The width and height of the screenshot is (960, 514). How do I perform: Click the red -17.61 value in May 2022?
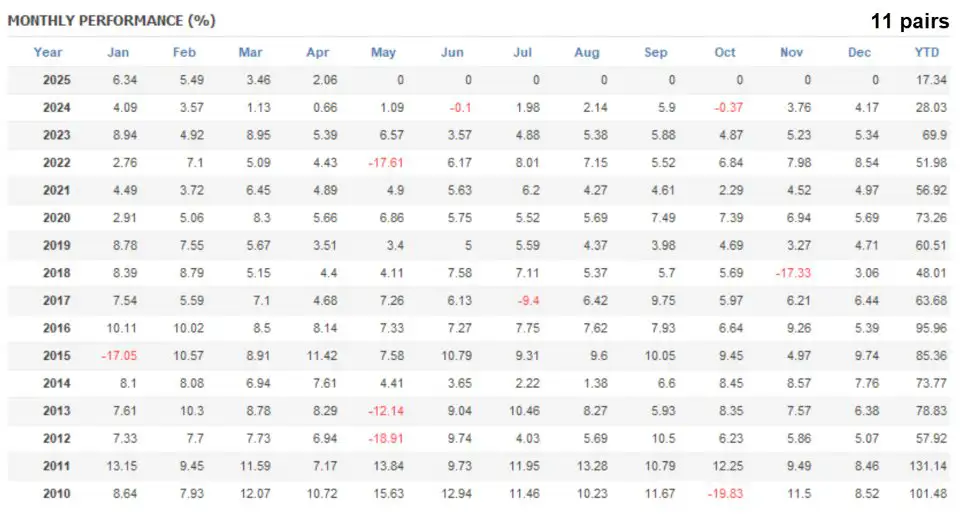click(383, 163)
